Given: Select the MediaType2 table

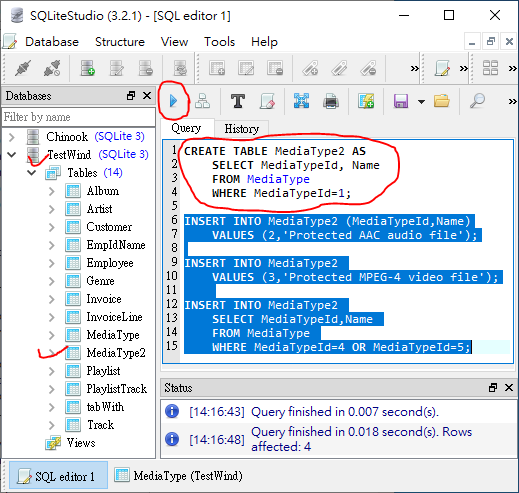Looking at the screenshot, I should tap(116, 353).
